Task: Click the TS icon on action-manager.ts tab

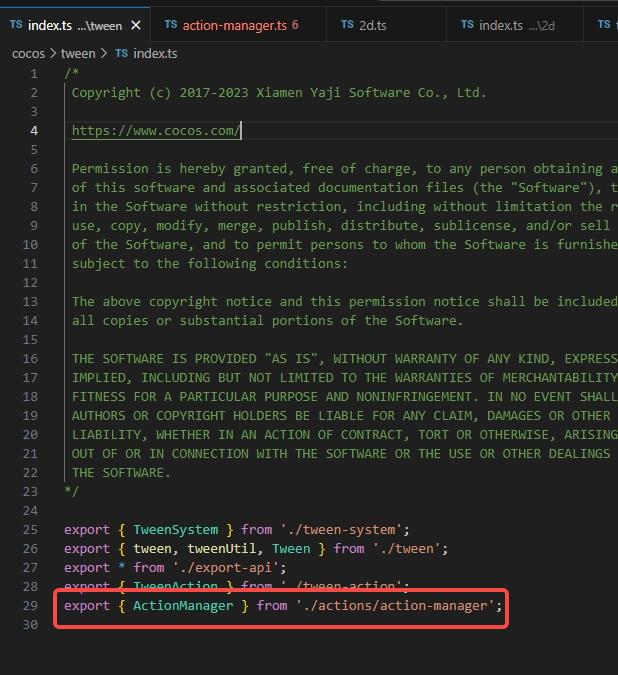Action: click(x=171, y=25)
